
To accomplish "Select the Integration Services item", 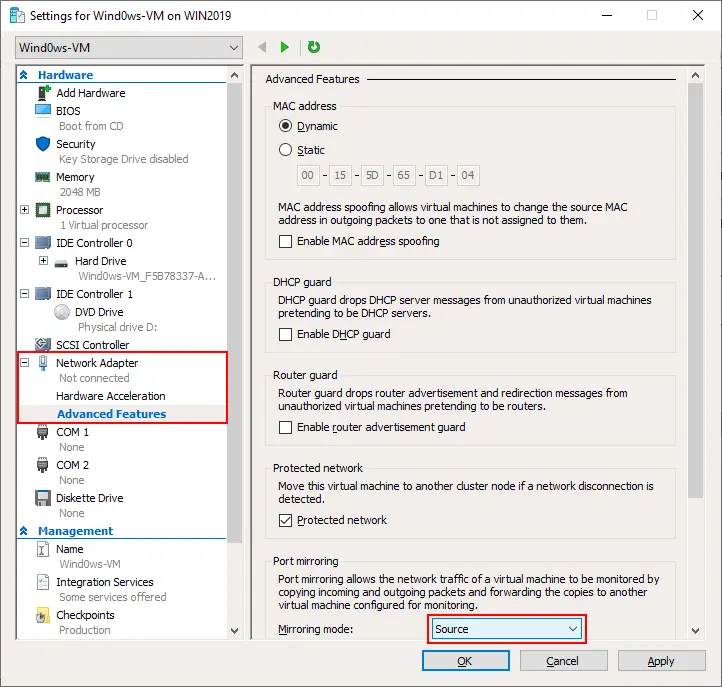I will coord(105,582).
